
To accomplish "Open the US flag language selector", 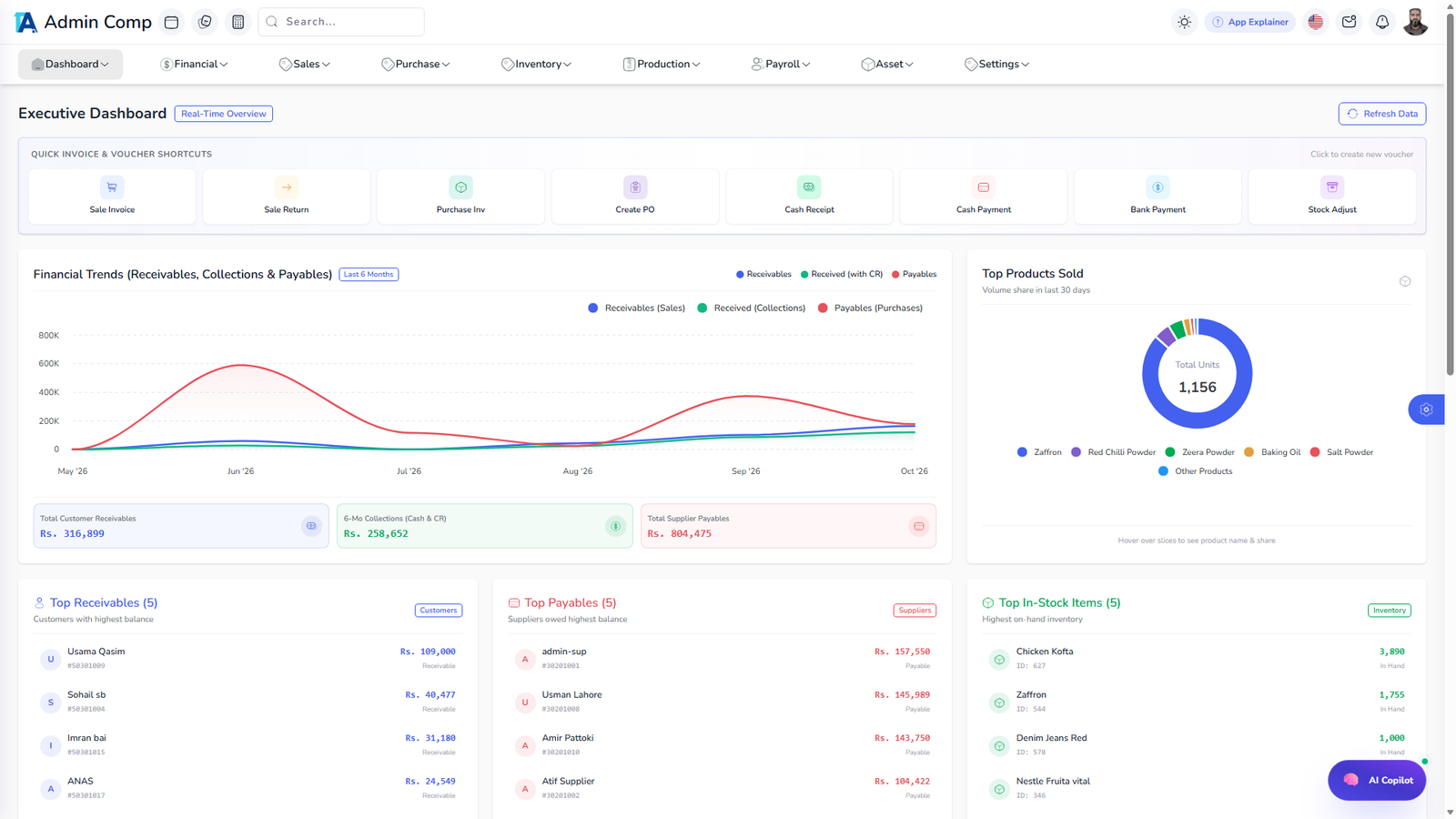I will 1315,22.
